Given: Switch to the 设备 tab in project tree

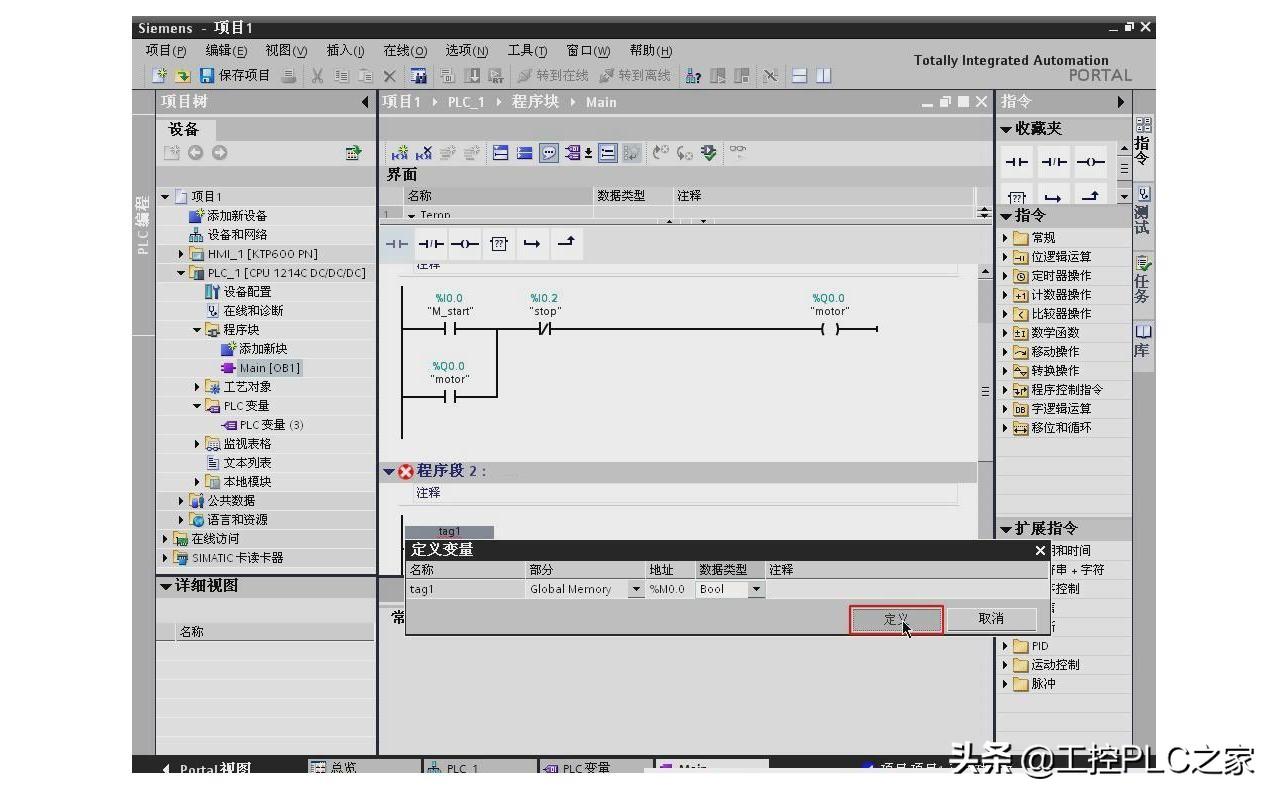Looking at the screenshot, I should pyautogui.click(x=184, y=130).
